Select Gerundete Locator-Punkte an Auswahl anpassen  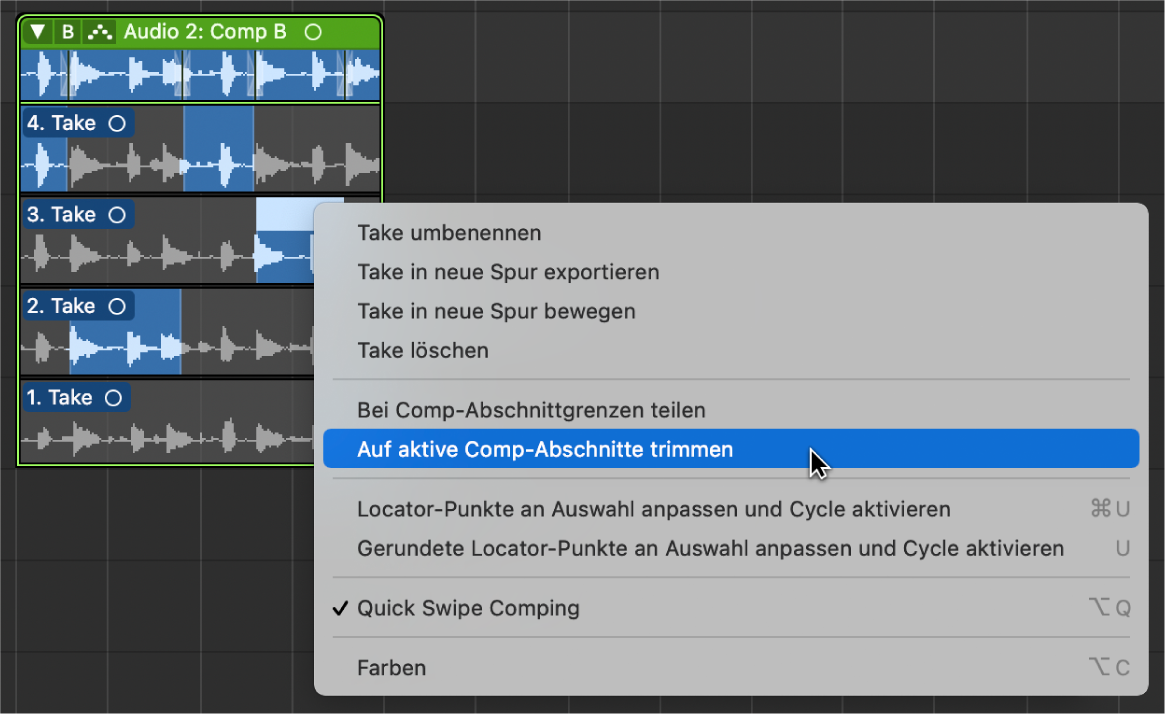(710, 549)
